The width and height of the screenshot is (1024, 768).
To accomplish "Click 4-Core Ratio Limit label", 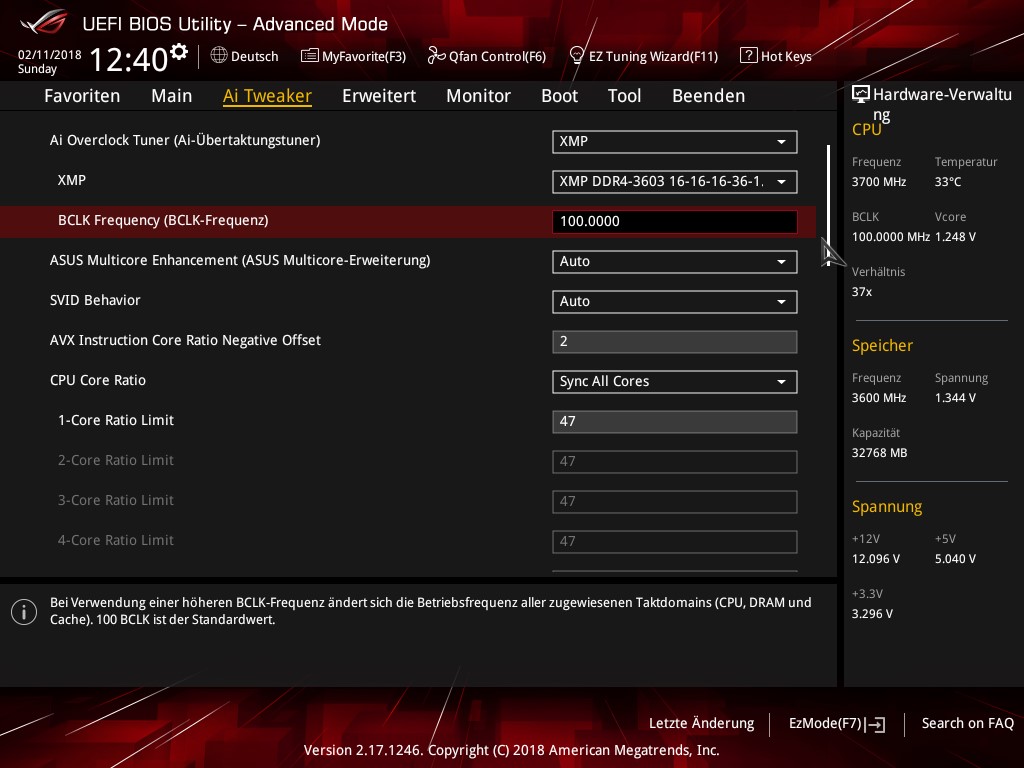I will pyautogui.click(x=116, y=541).
